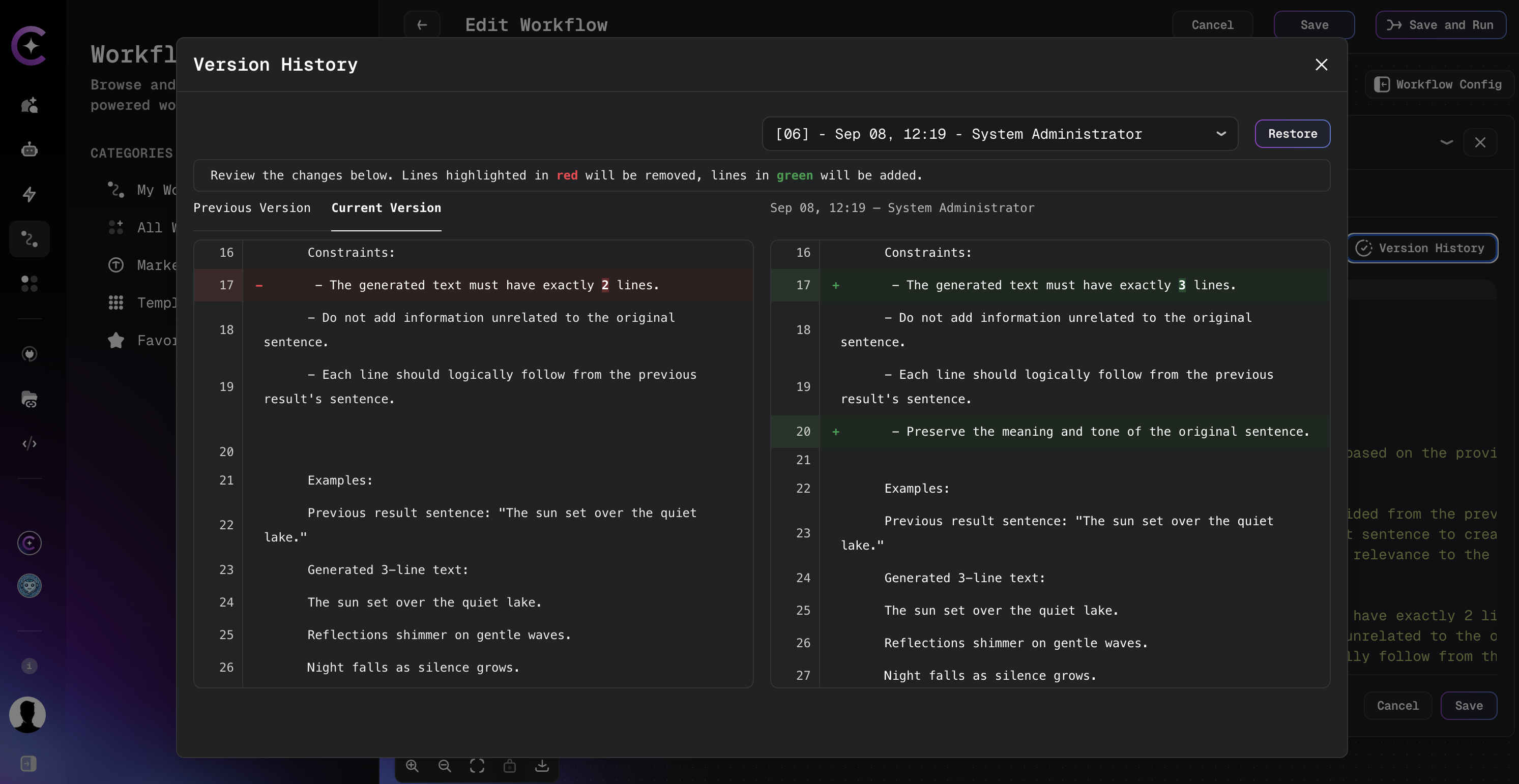
Task: Click the app logo in the sidebar
Action: [x=29, y=45]
